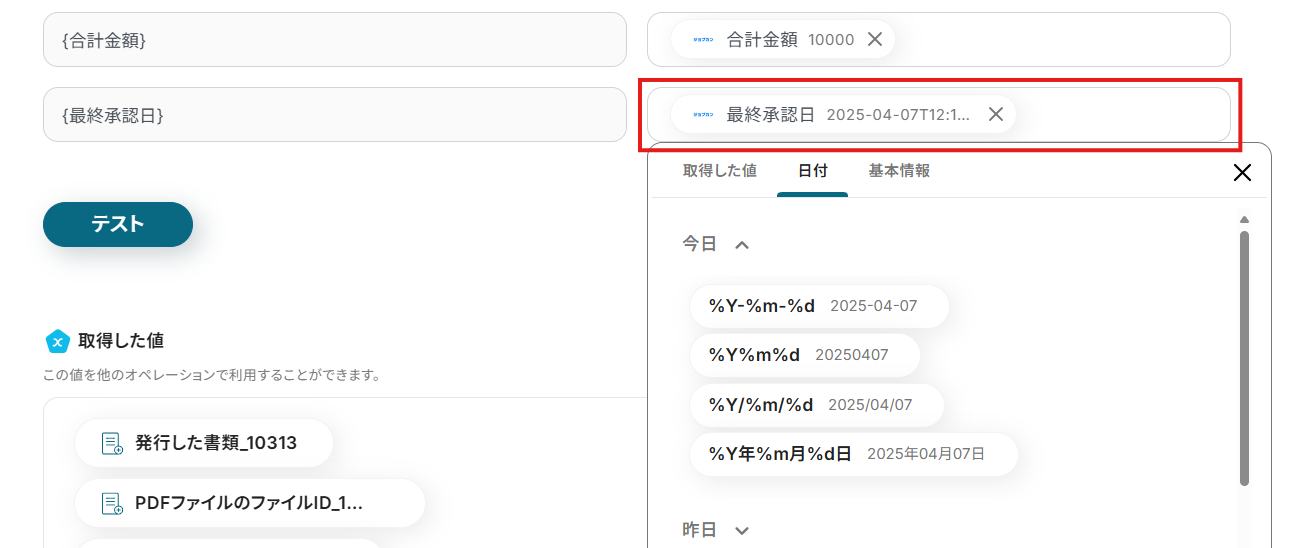
Task: Click the {合計金額} input field
Action: click(x=335, y=40)
